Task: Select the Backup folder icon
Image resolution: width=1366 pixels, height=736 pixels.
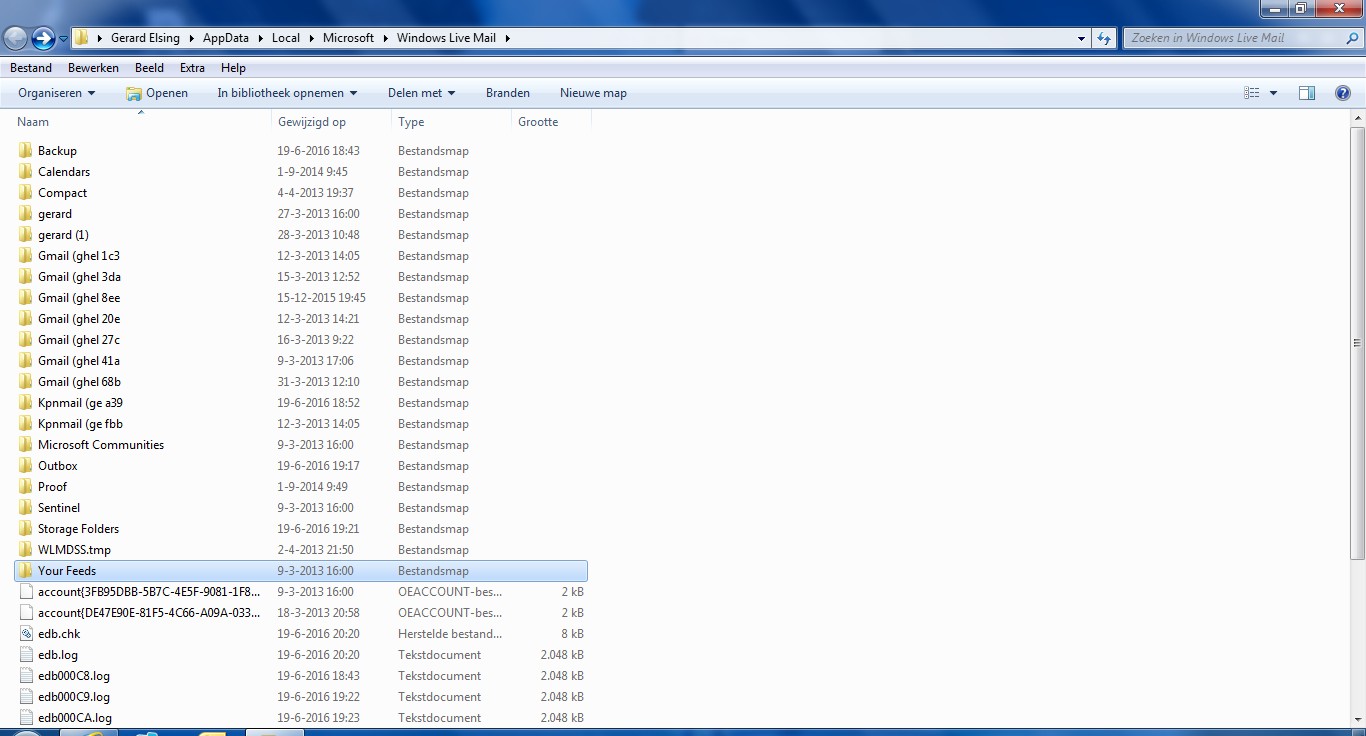Action: click(26, 151)
